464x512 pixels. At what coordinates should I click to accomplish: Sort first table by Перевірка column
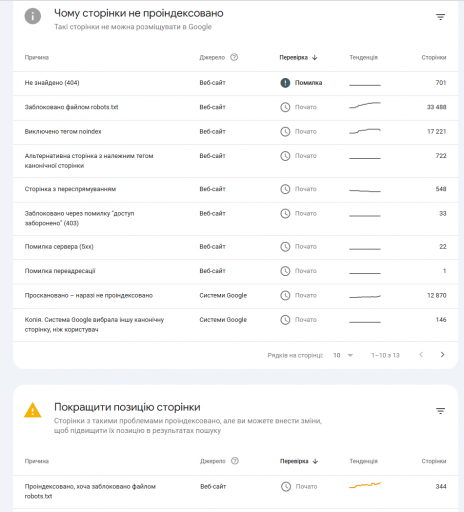point(298,57)
